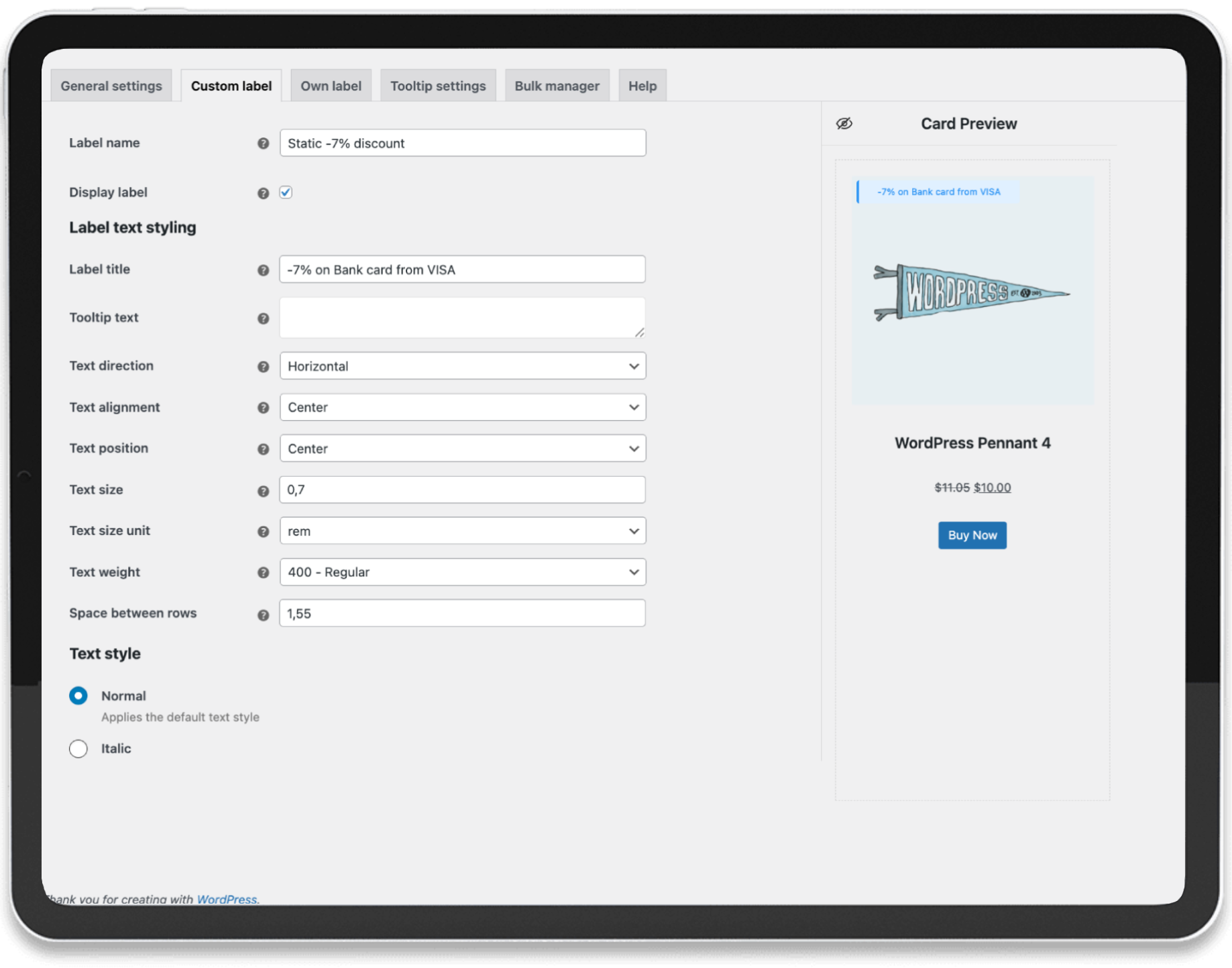Viewport: 1232px width, 968px height.
Task: Click help icon next to Tooltip text
Action: (263, 318)
